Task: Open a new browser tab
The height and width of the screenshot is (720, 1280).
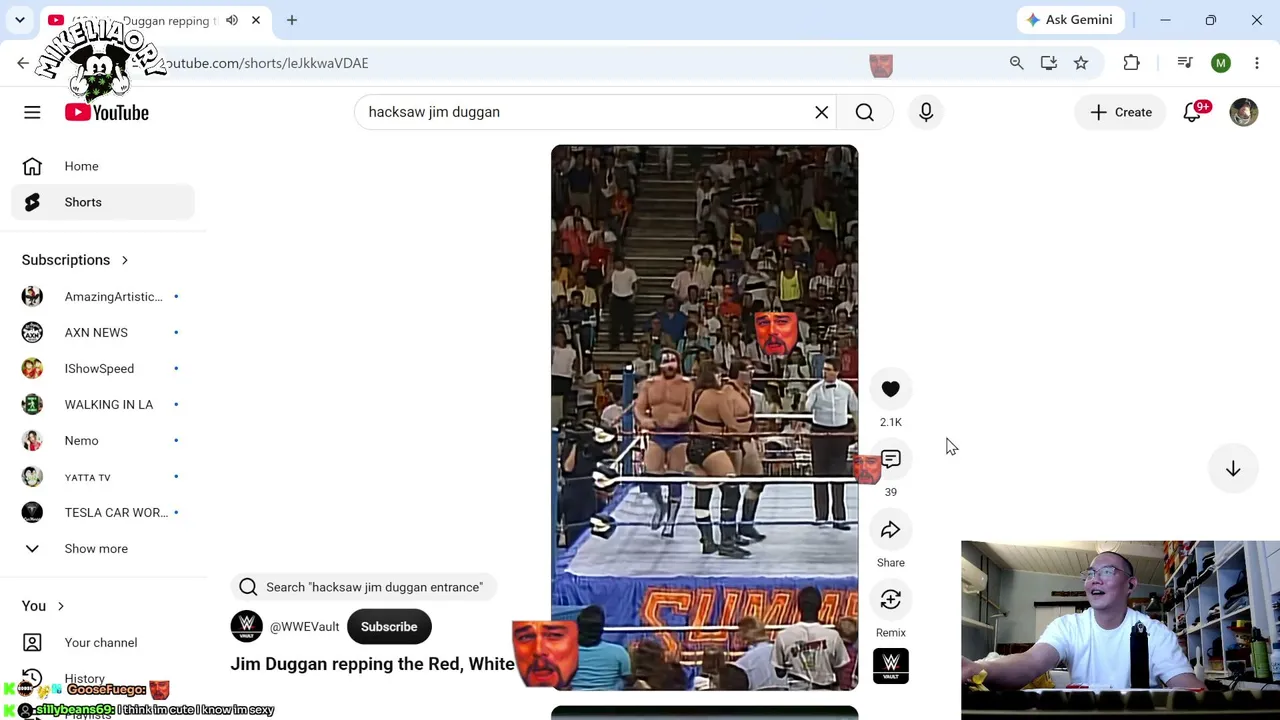Action: coord(292,20)
